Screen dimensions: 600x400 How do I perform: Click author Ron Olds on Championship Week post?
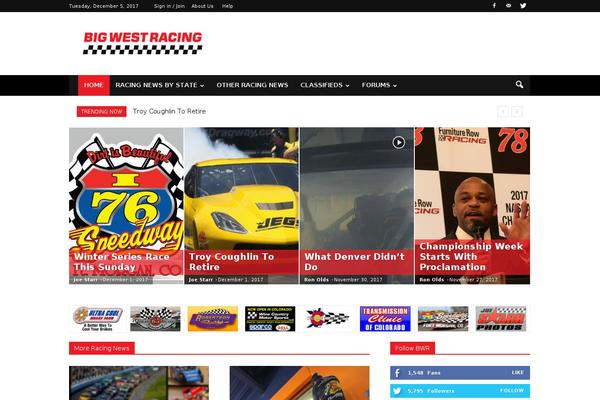tap(431, 280)
